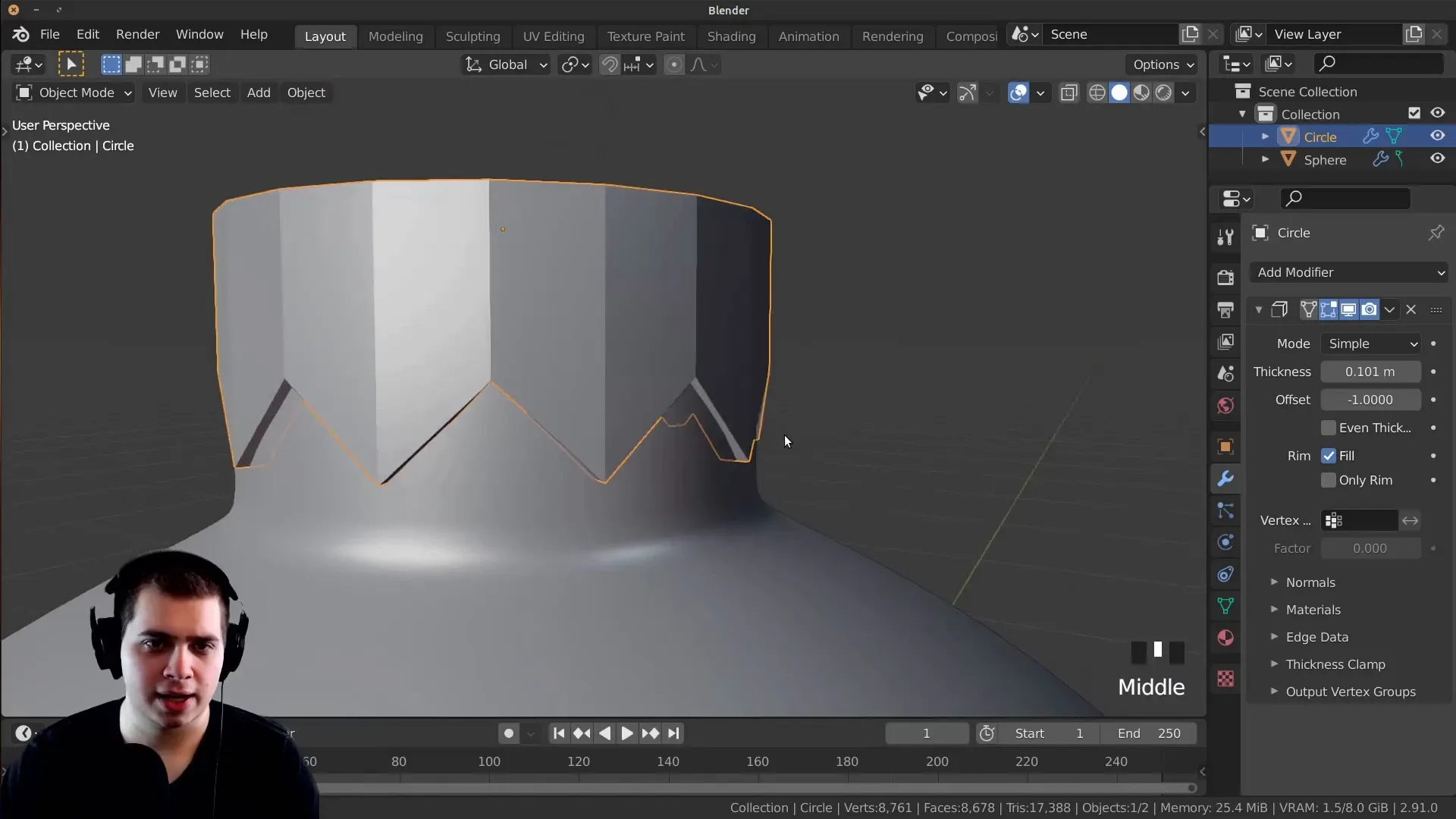Open the Object Data properties tab
Image resolution: width=1456 pixels, height=819 pixels.
point(1225,606)
